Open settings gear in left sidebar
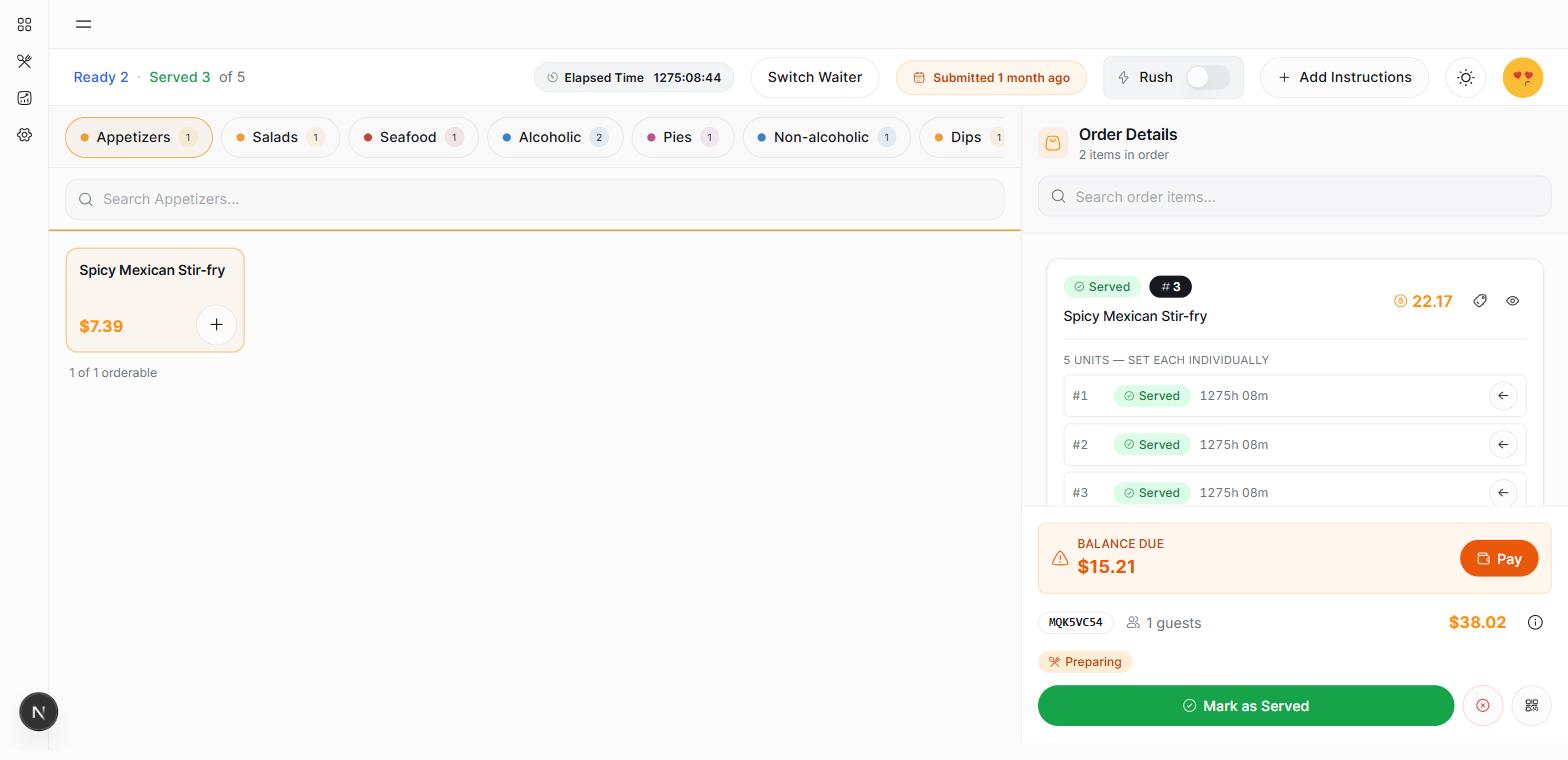The height and width of the screenshot is (760, 1568). (x=24, y=135)
